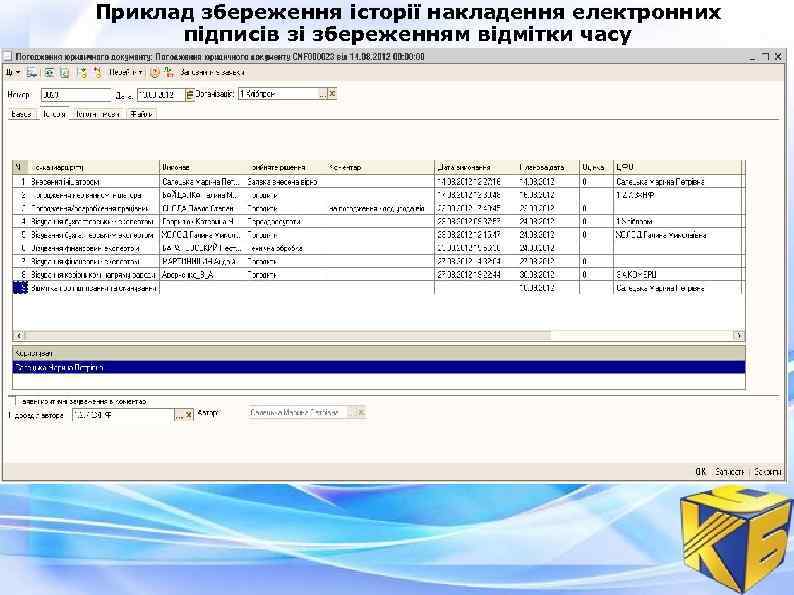Select the highlighted last row number cell

pyautogui.click(x=20, y=288)
